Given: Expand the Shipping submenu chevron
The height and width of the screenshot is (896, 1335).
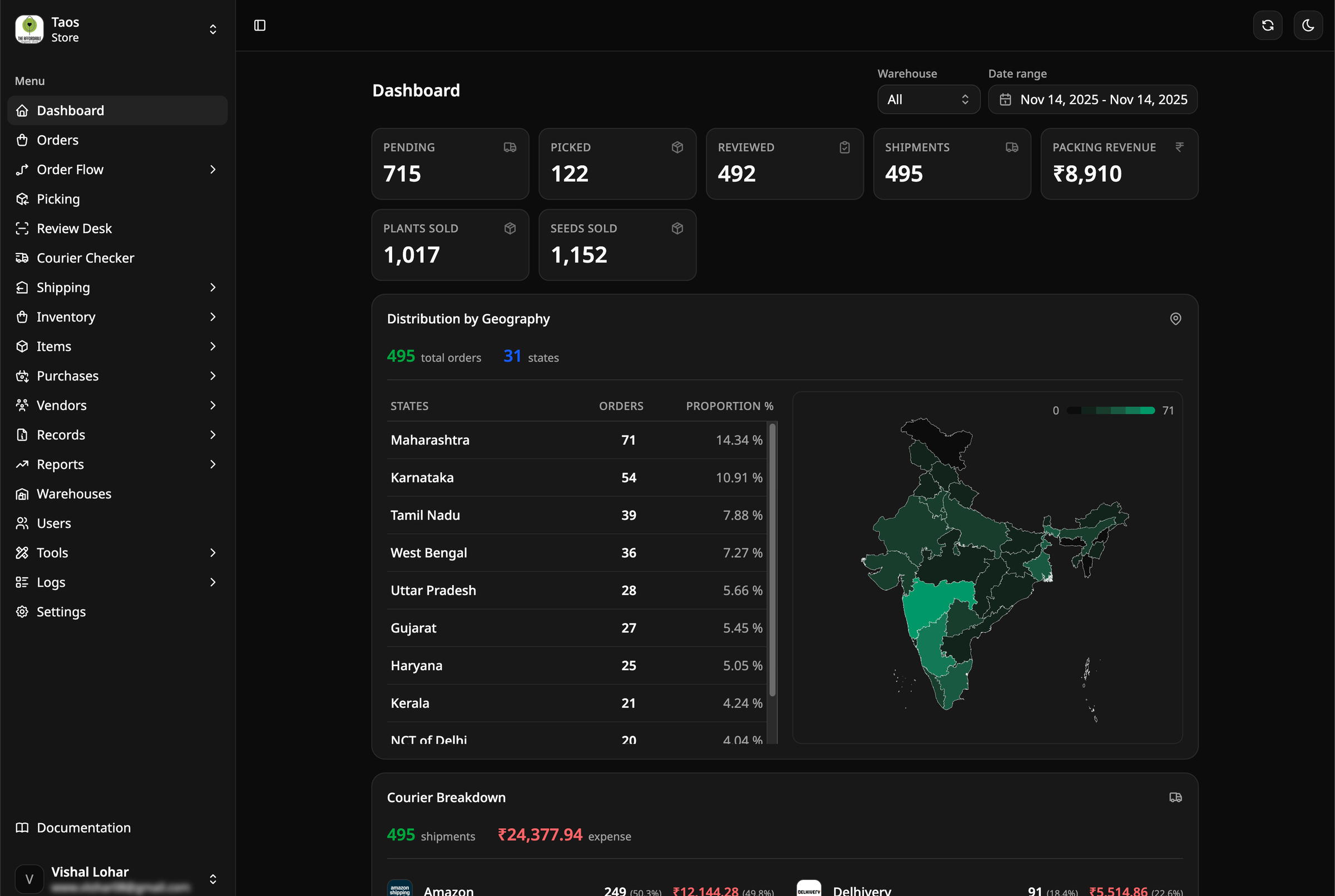Looking at the screenshot, I should (x=212, y=288).
